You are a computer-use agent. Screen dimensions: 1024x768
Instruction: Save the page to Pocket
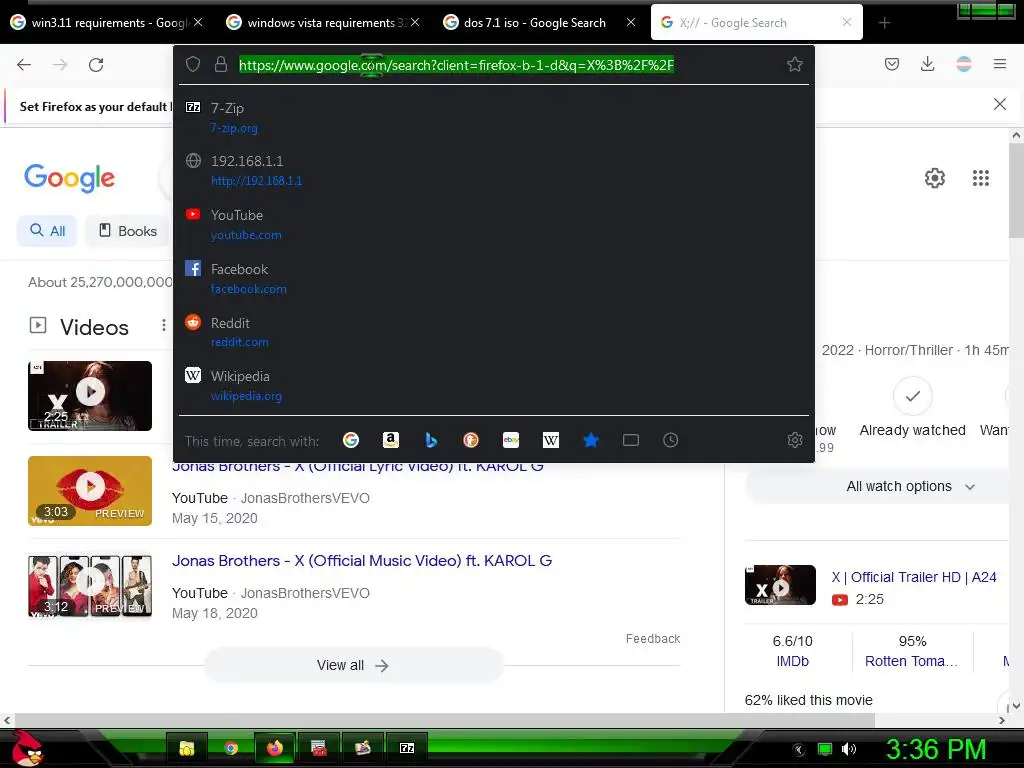(891, 64)
